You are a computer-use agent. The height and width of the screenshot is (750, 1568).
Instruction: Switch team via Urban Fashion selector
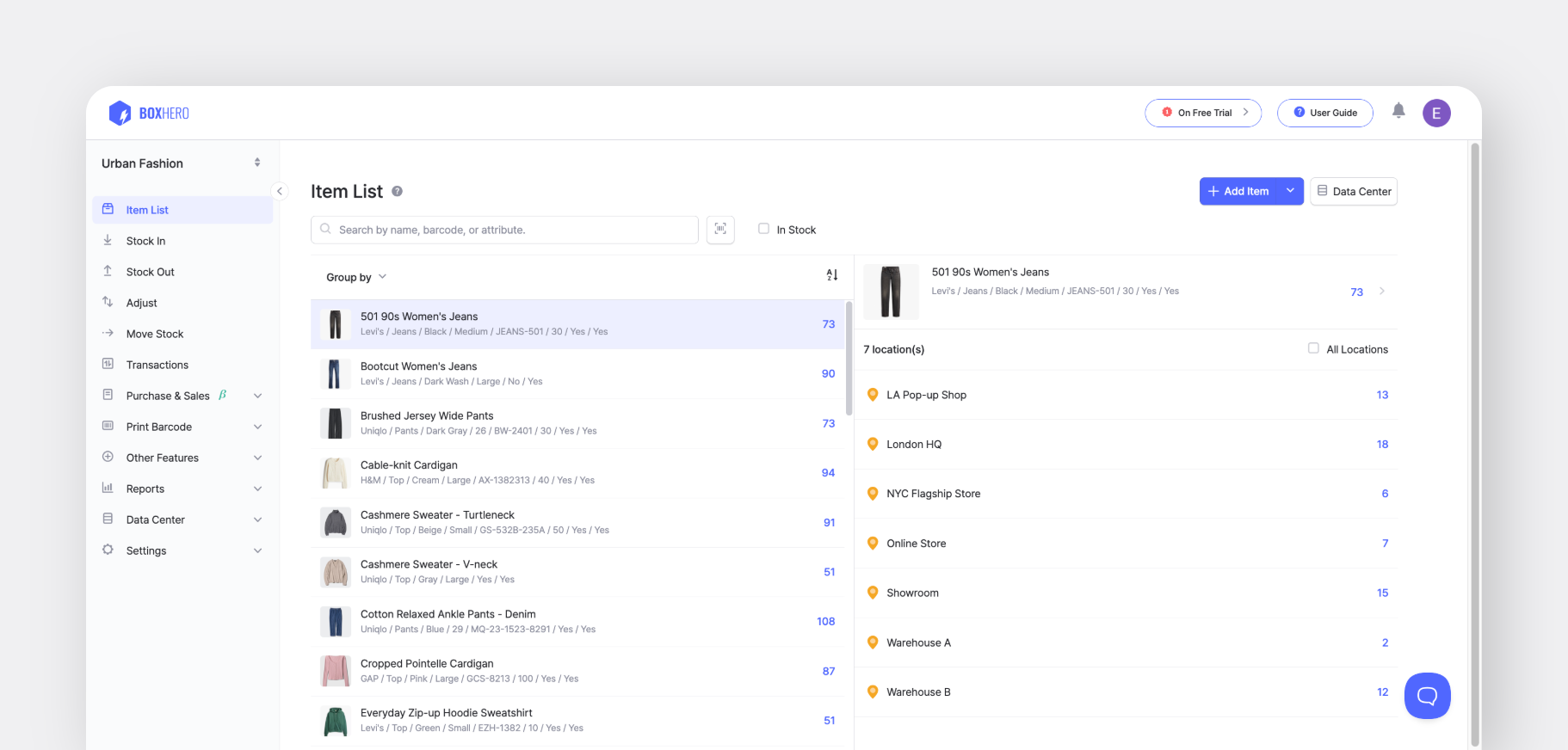[x=182, y=163]
